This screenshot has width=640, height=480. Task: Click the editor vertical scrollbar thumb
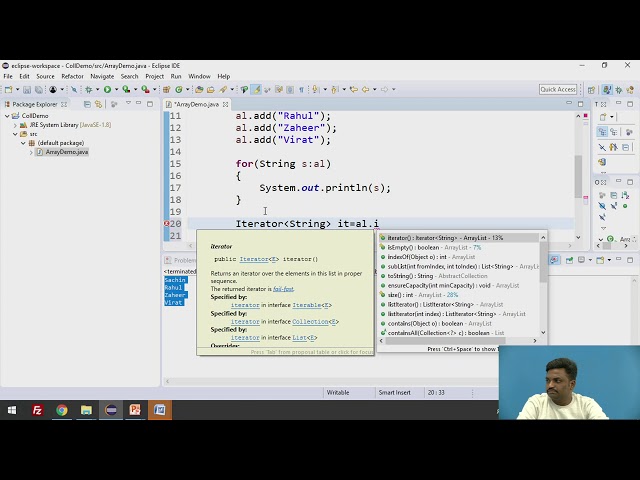point(578,177)
